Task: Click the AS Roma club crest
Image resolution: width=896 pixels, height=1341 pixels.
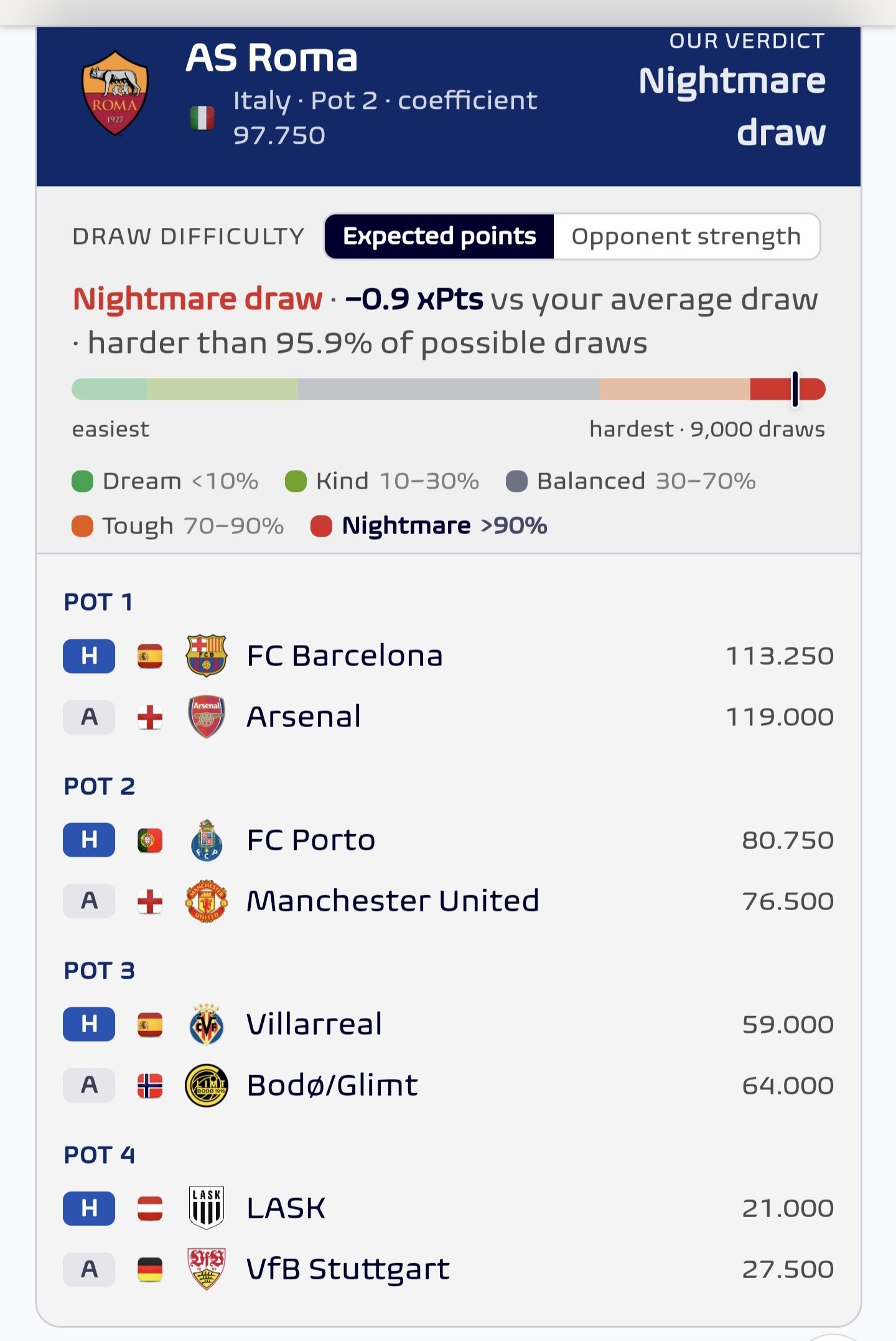Action: click(x=115, y=93)
